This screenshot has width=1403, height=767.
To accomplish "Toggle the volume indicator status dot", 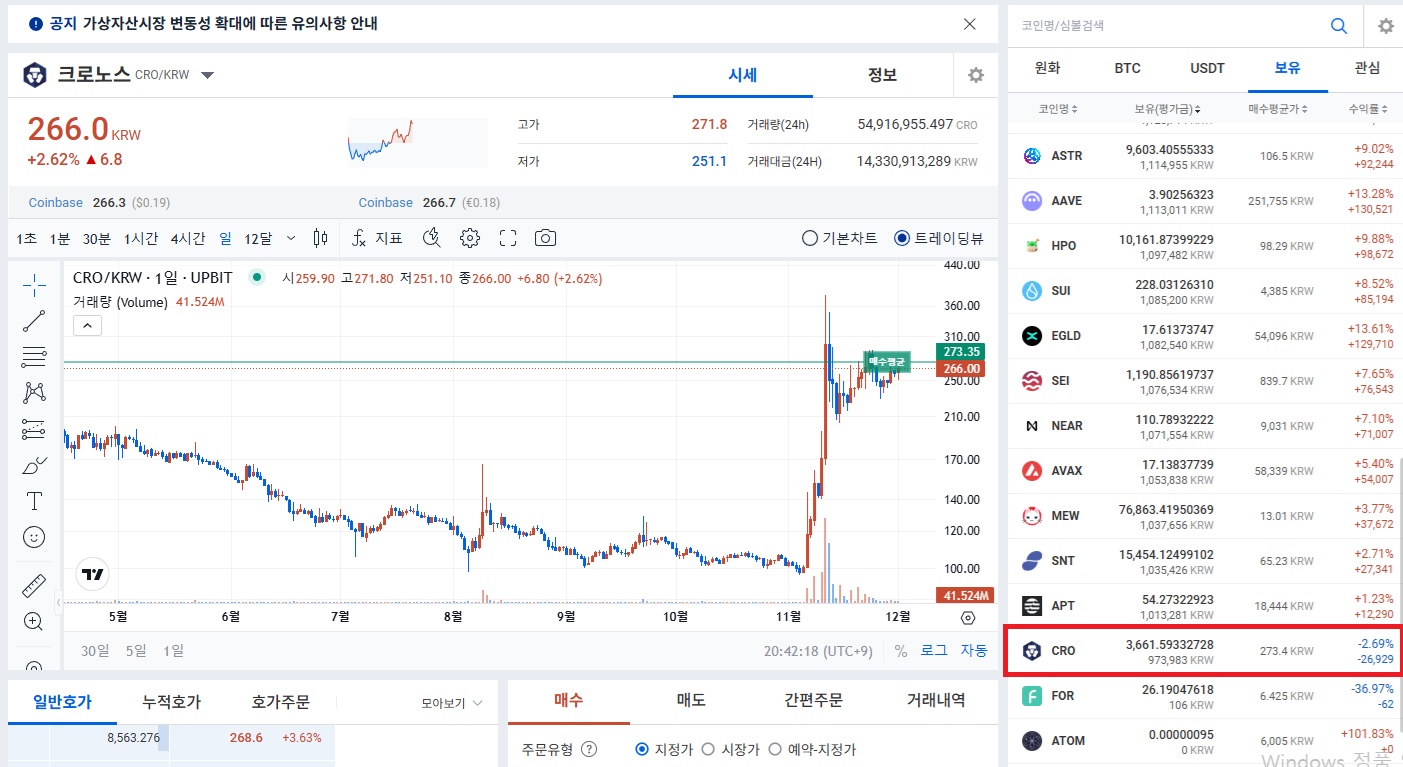I will tap(257, 278).
